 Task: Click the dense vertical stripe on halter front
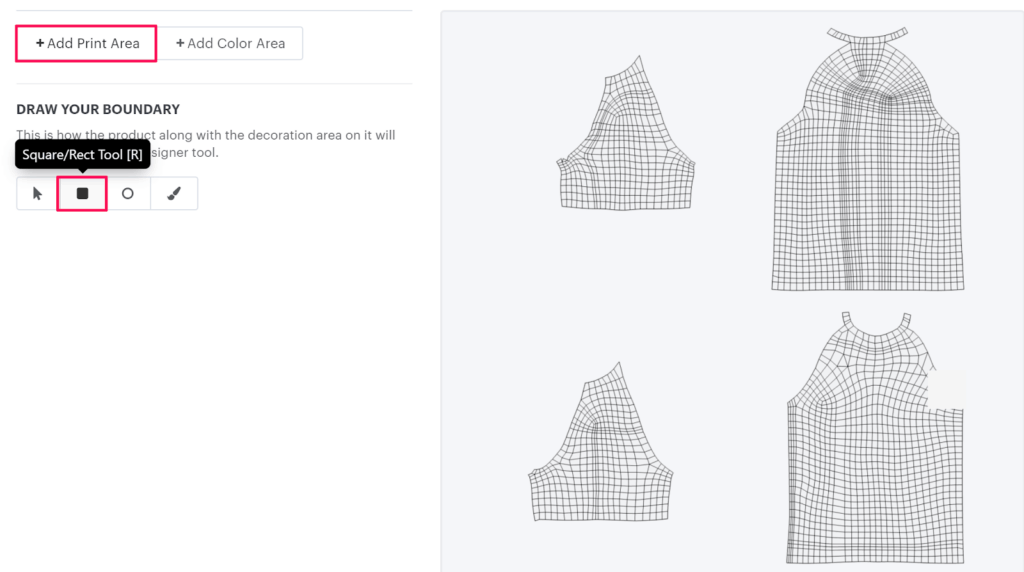click(x=856, y=200)
